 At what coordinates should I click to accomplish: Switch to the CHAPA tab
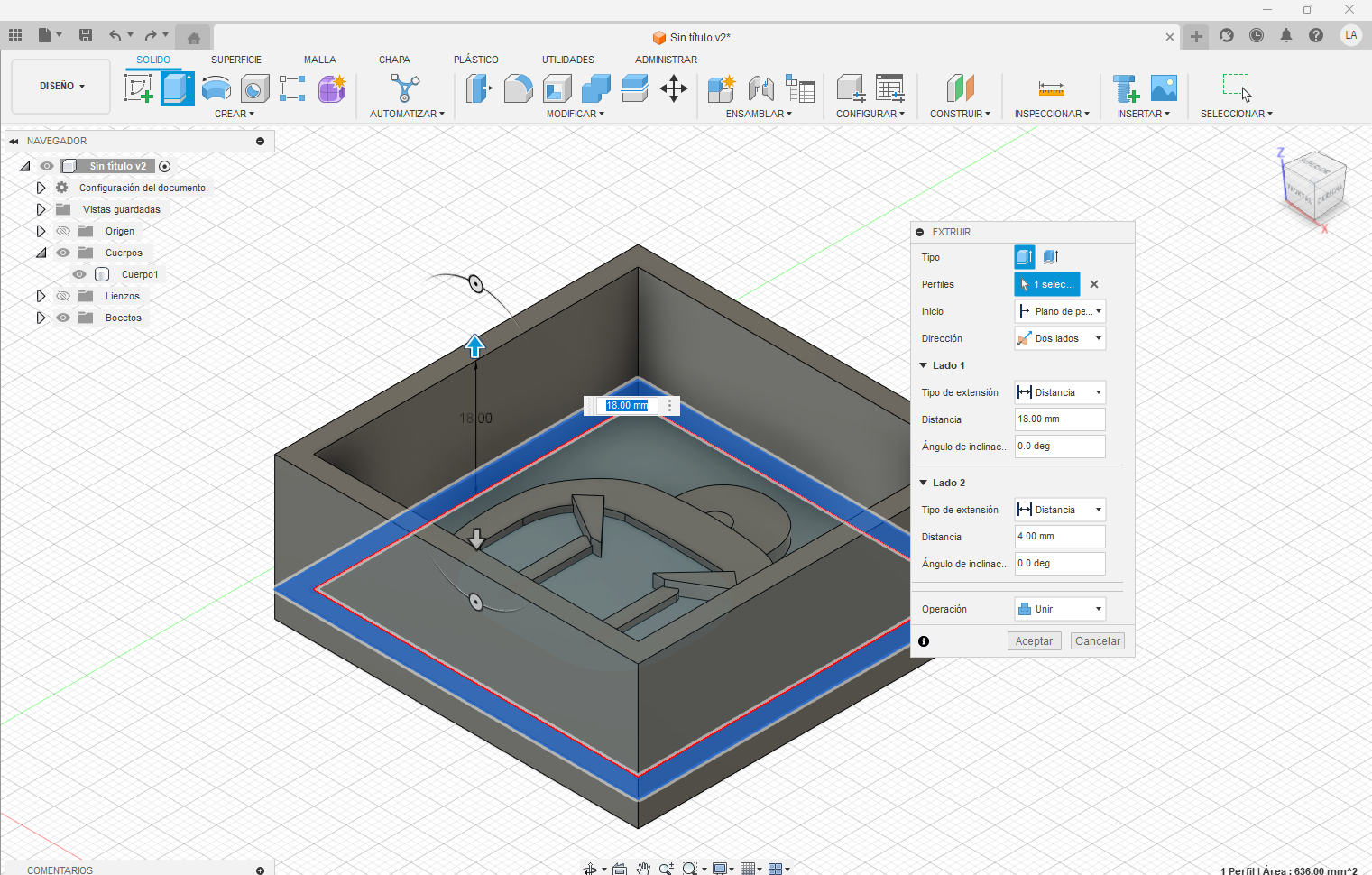click(x=394, y=60)
